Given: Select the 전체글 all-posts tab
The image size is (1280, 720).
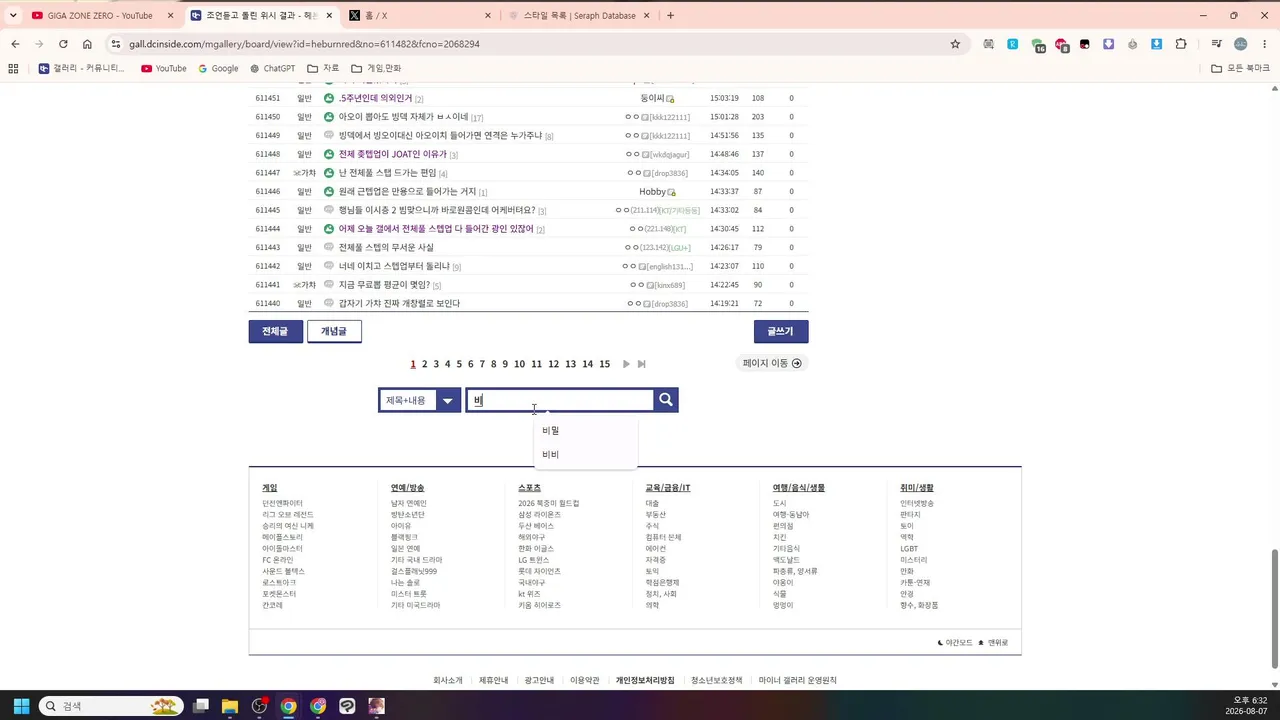Looking at the screenshot, I should pos(275,331).
